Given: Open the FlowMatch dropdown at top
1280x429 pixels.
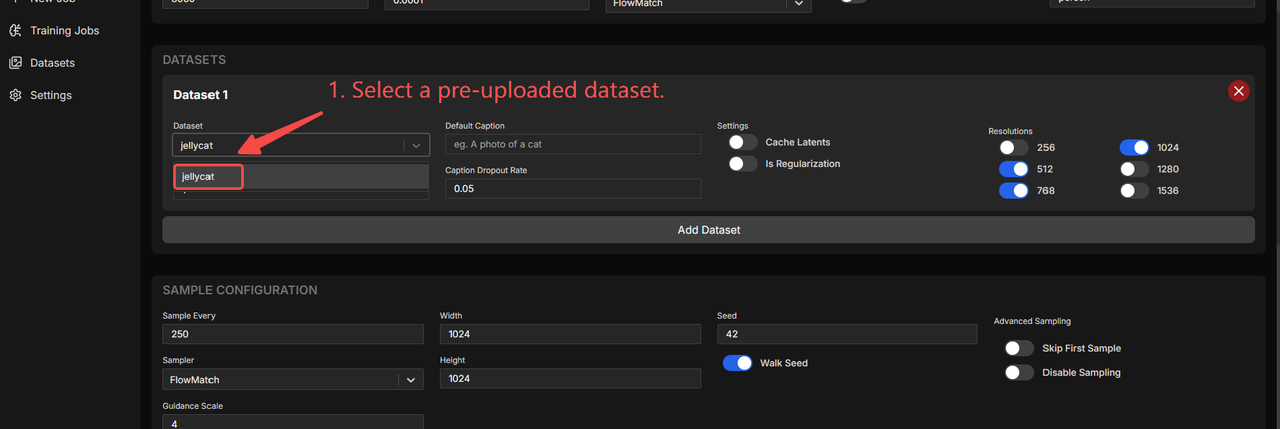Looking at the screenshot, I should pyautogui.click(x=708, y=4).
